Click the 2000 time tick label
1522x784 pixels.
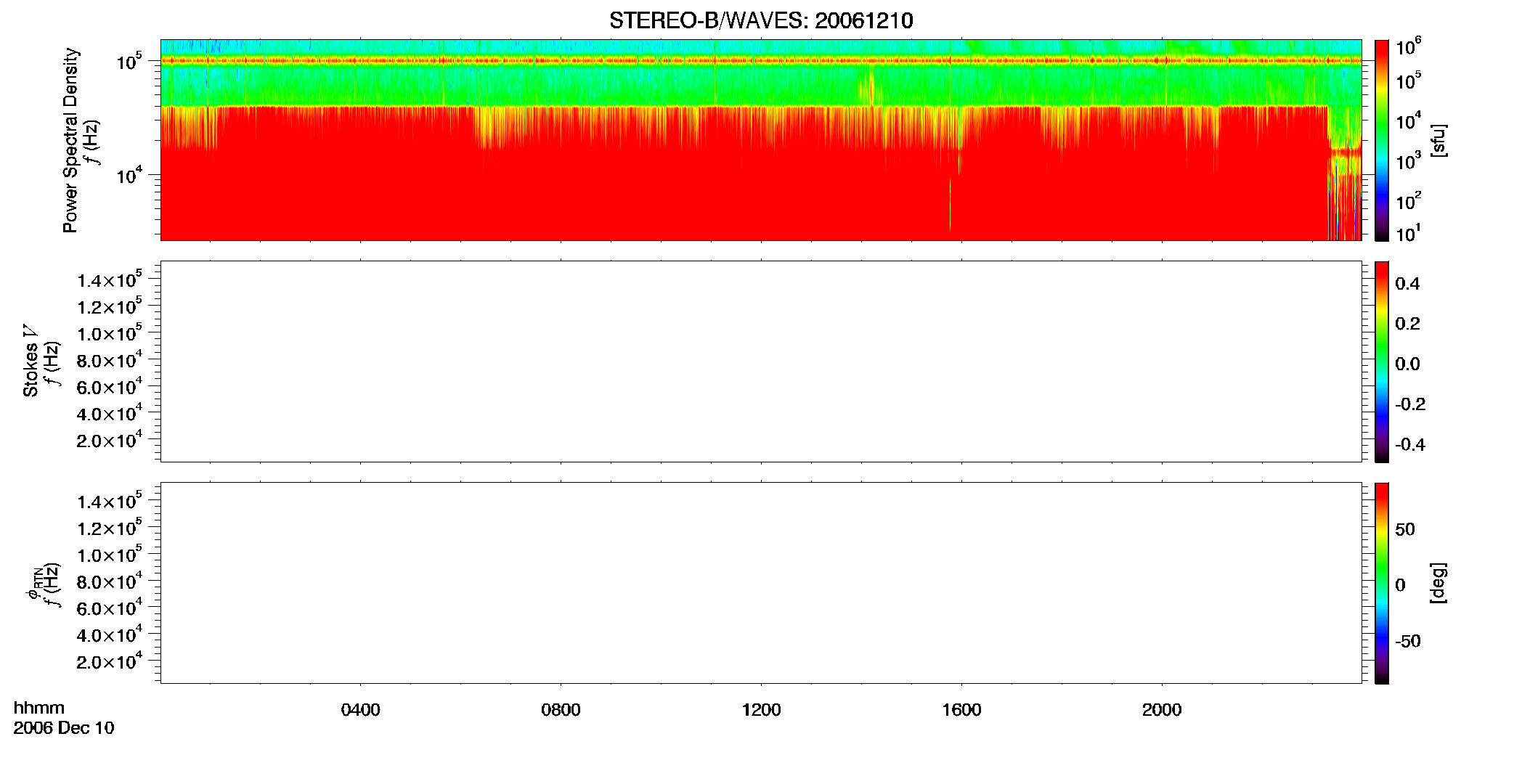(1162, 710)
